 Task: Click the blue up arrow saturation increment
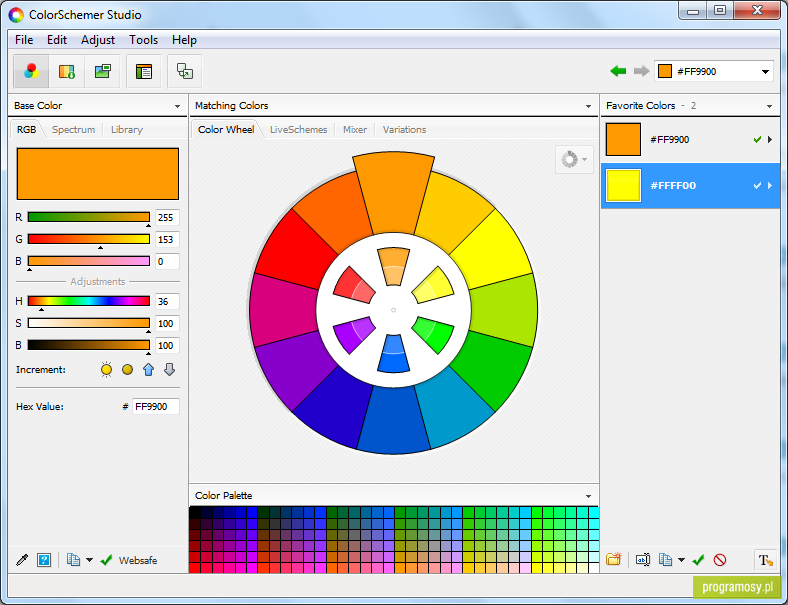(x=148, y=370)
